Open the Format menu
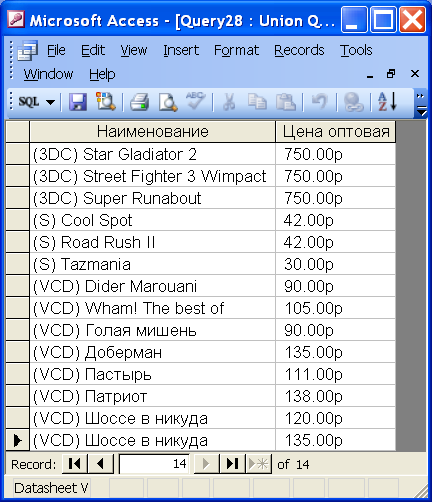This screenshot has width=432, height=502. (x=236, y=50)
